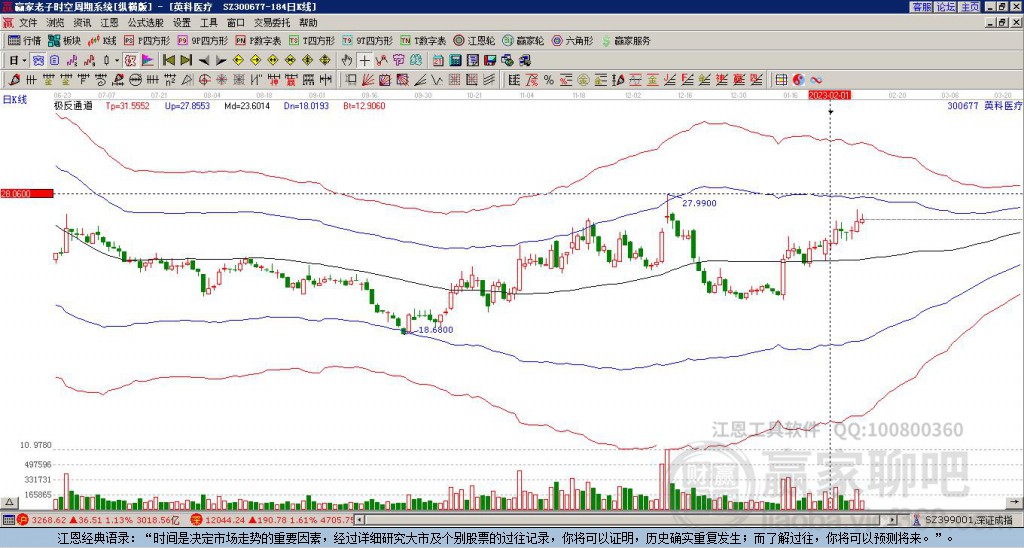Click the Gann fan lines icon

click(x=368, y=80)
